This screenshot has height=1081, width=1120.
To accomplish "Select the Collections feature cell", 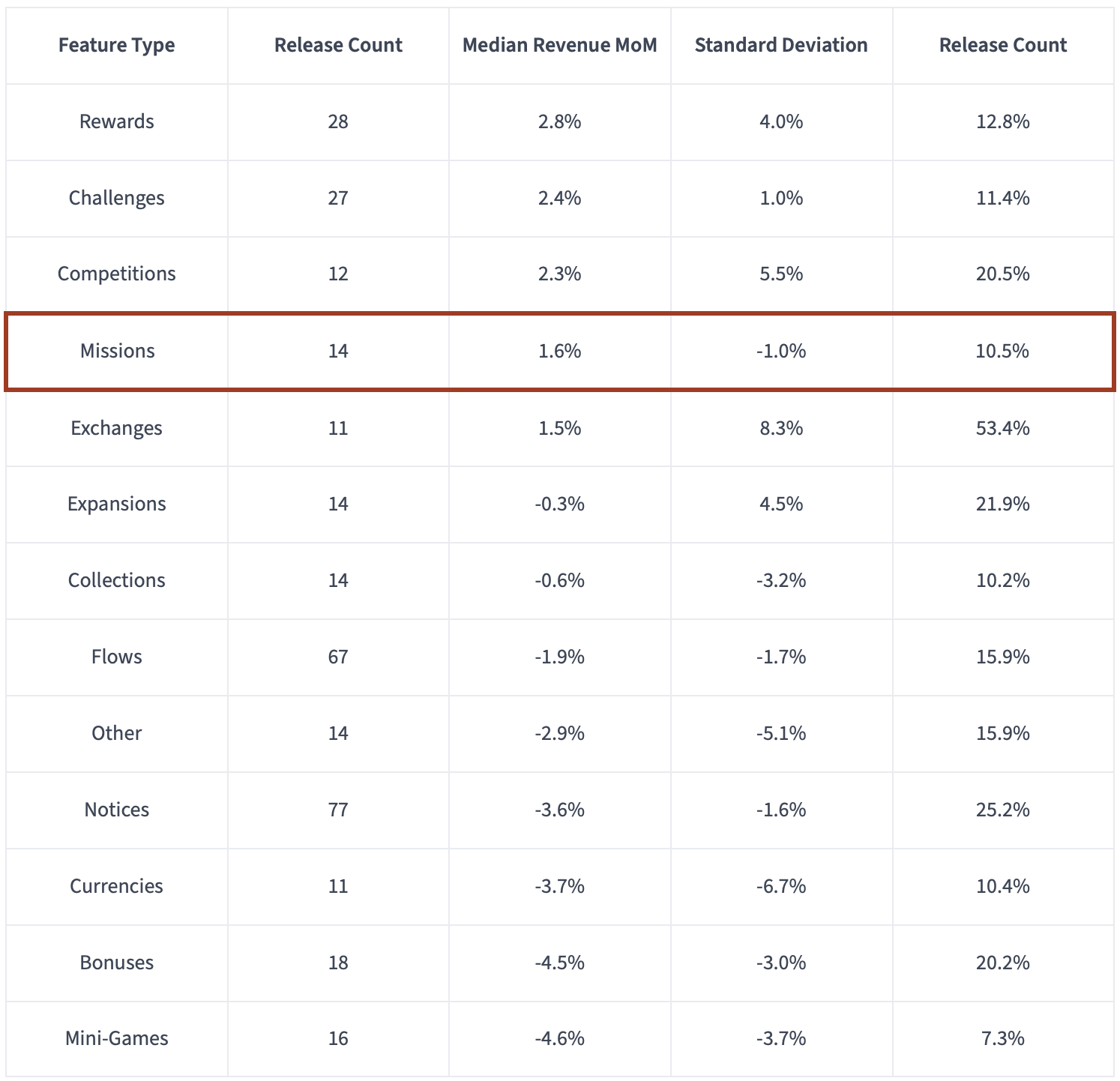I will [116, 580].
